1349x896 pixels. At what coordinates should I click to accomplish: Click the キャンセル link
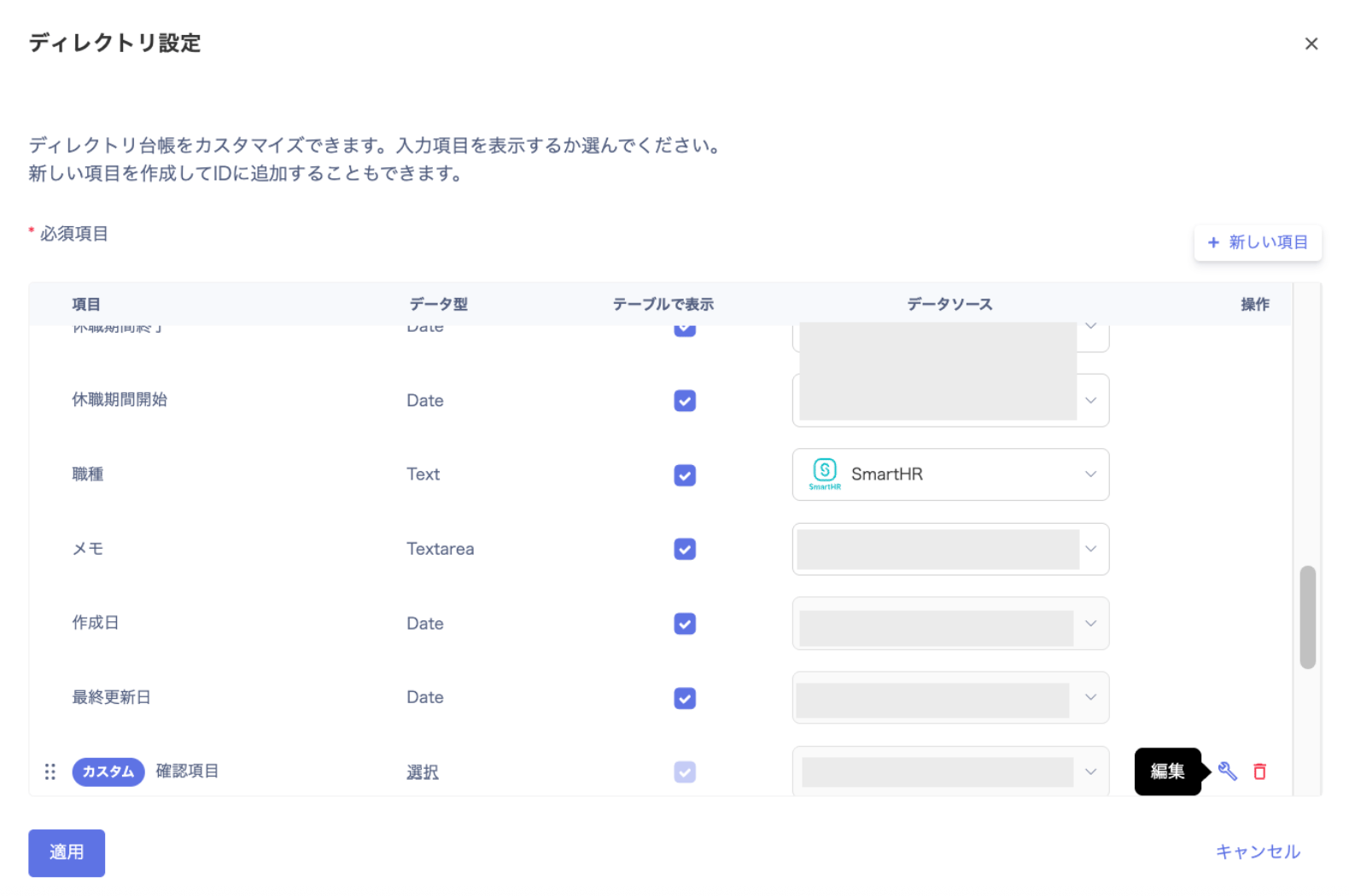[1258, 852]
